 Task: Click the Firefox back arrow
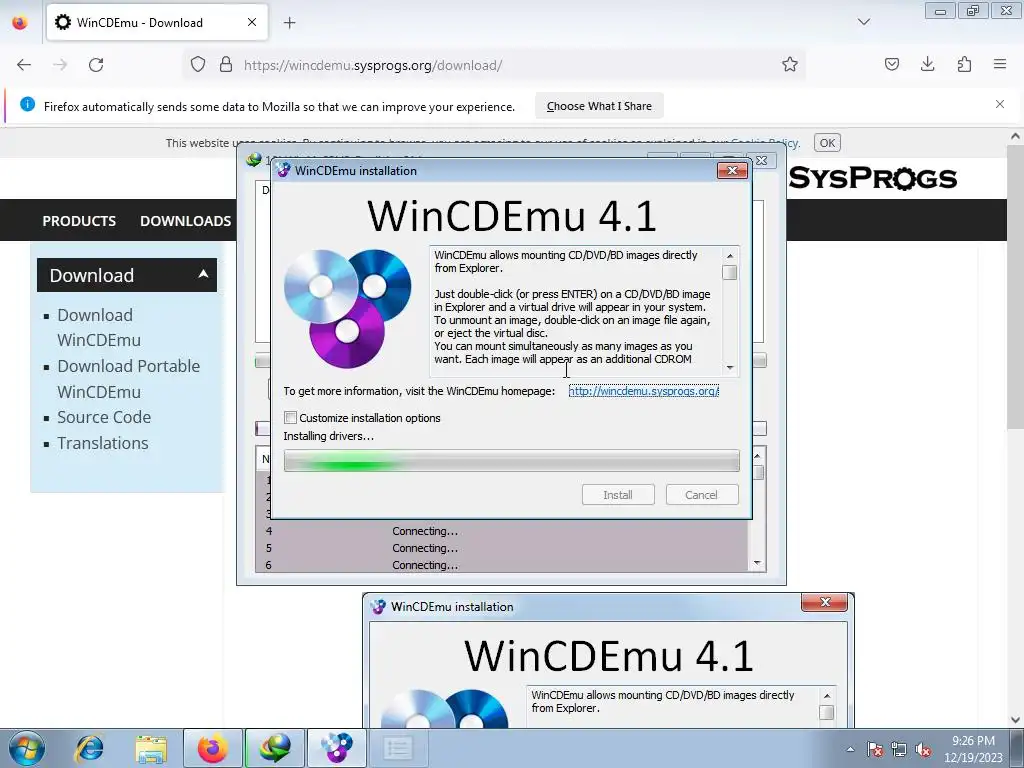[24, 65]
